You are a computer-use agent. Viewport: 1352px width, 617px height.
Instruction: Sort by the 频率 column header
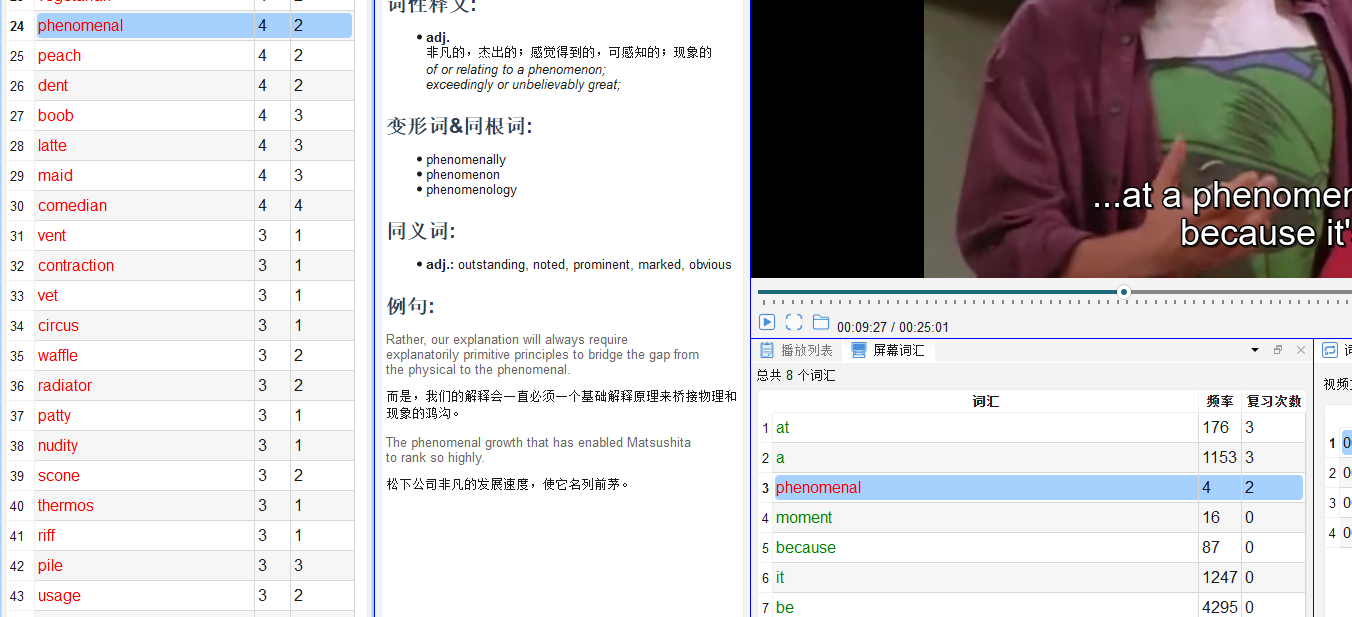click(x=1220, y=401)
